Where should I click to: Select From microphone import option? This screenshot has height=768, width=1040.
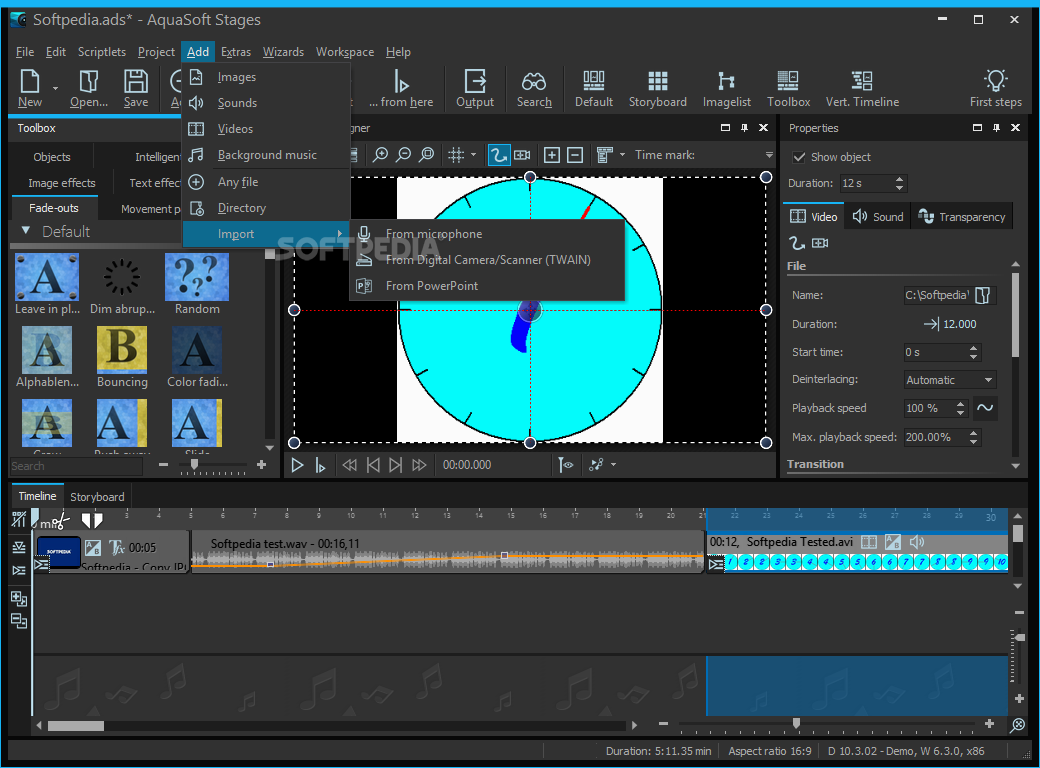(x=488, y=234)
